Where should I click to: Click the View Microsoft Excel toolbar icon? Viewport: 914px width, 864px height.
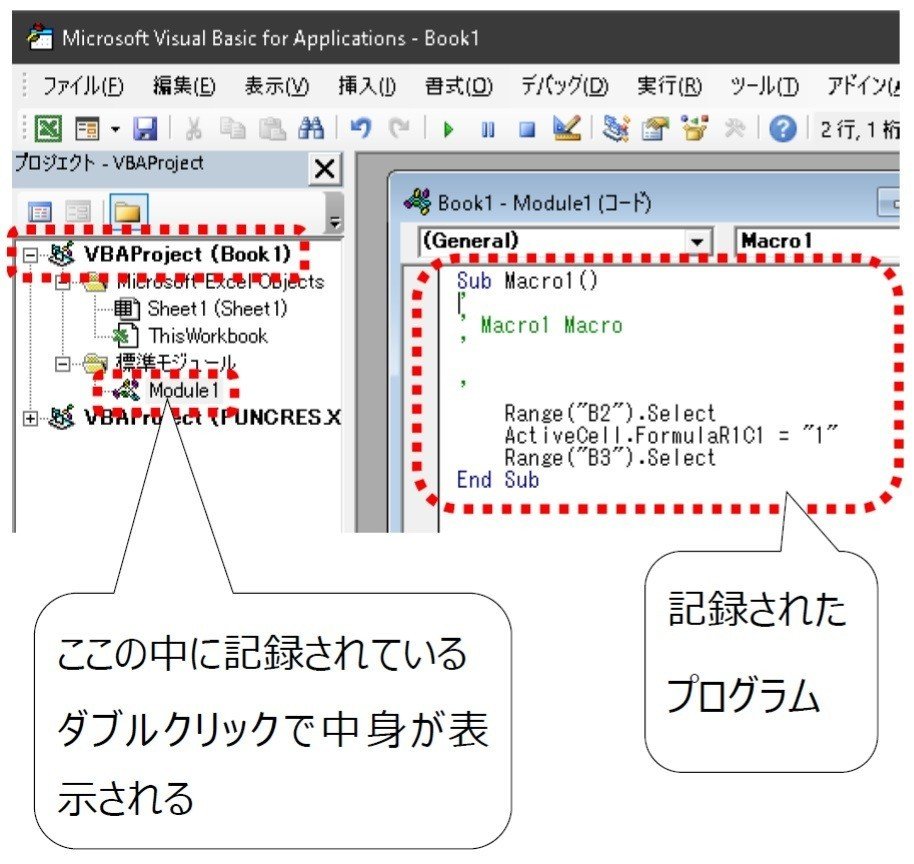[48, 128]
